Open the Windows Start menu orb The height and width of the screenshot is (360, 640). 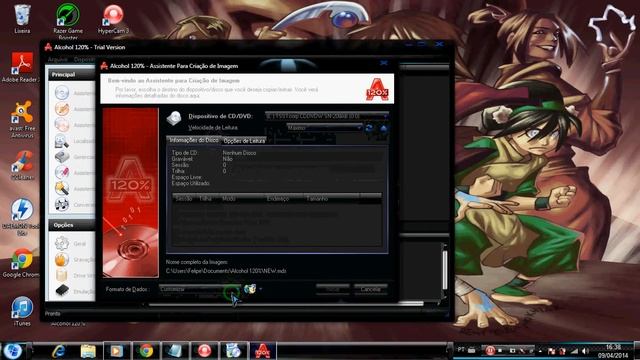pos(13,351)
